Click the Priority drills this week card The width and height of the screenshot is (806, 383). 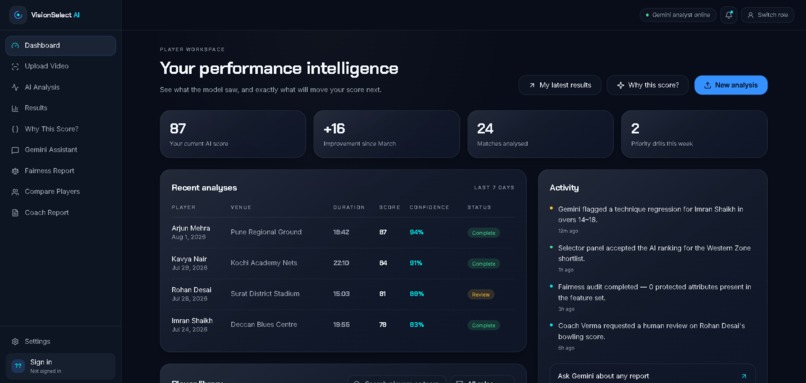694,134
